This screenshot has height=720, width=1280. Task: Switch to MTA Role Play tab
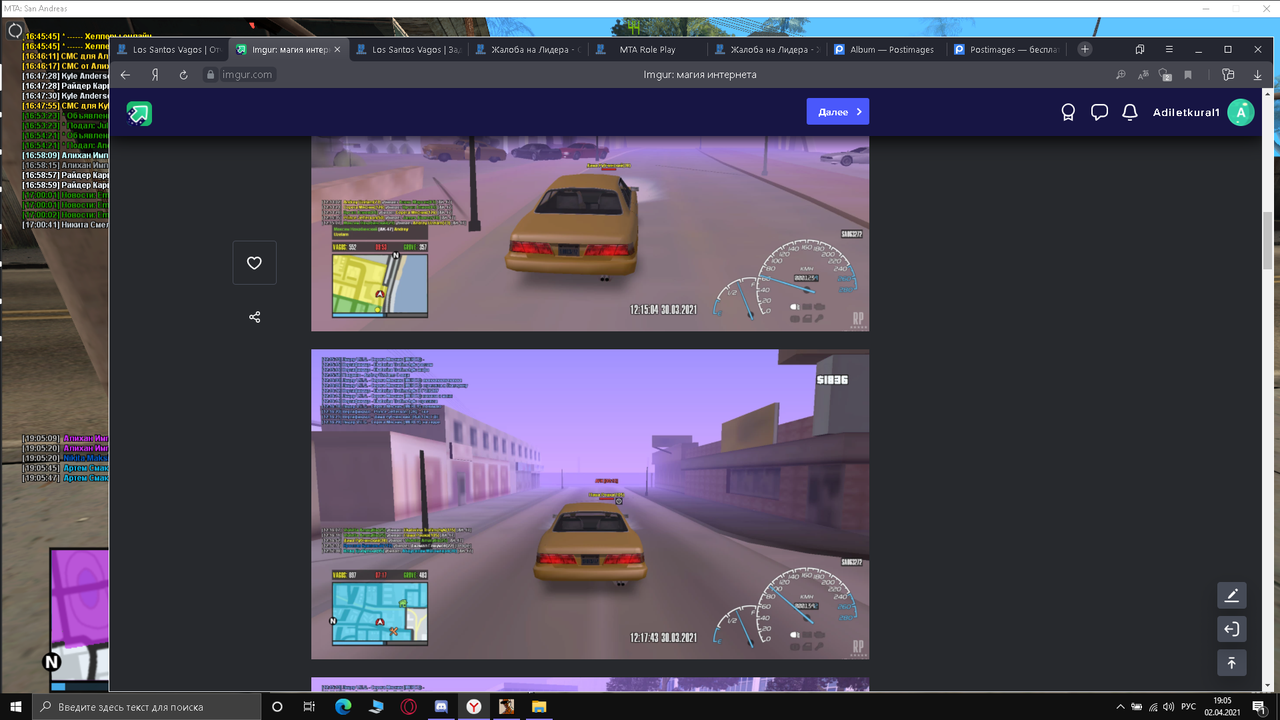coord(647,49)
